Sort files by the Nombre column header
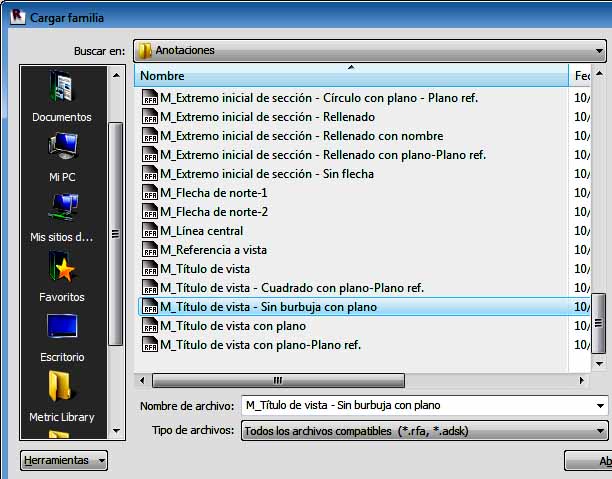 (x=351, y=76)
